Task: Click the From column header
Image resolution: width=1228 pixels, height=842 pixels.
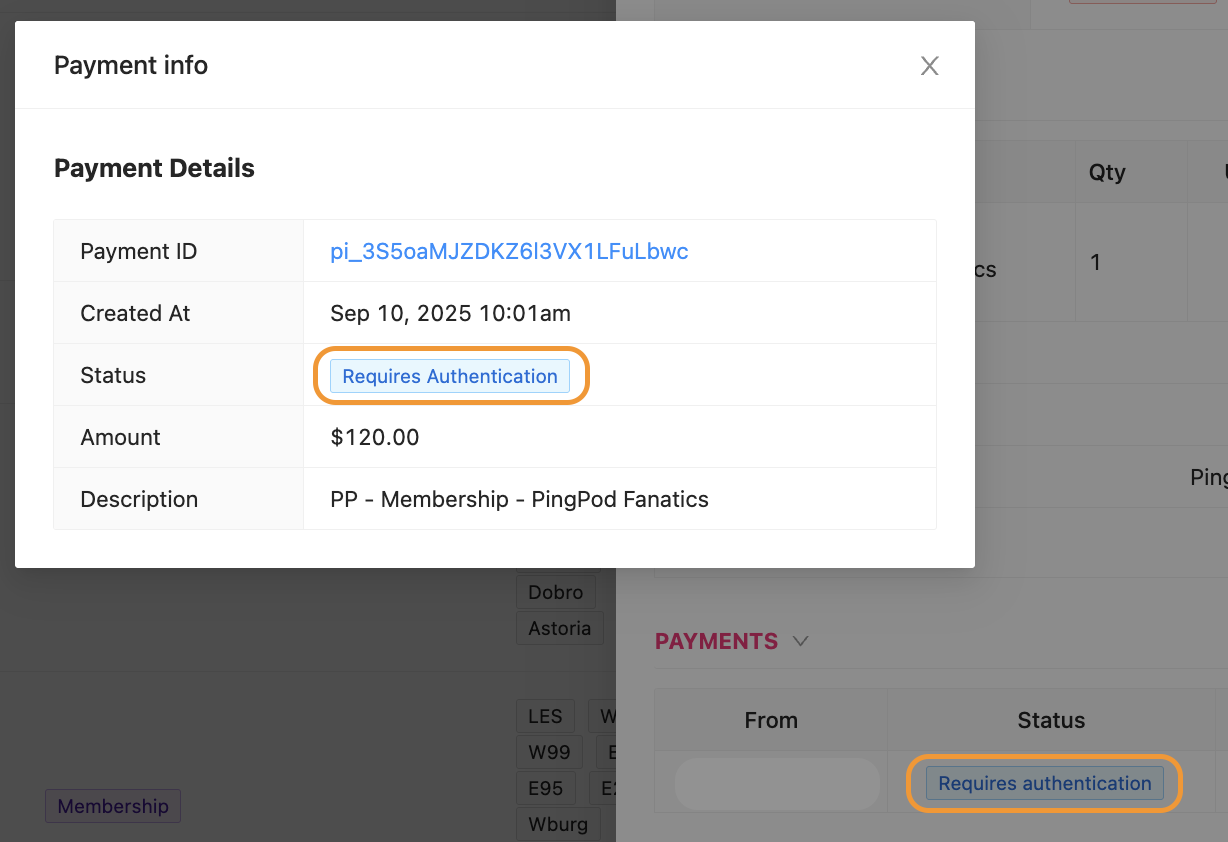Action: (771, 720)
